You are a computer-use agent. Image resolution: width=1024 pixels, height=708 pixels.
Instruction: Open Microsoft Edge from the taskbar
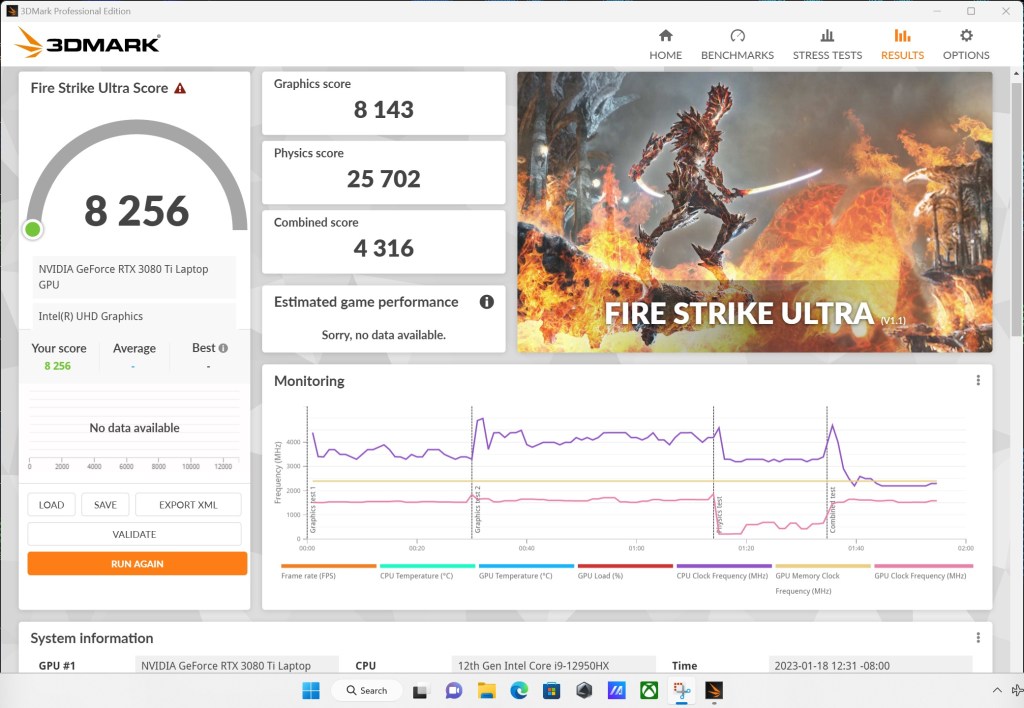pyautogui.click(x=518, y=690)
